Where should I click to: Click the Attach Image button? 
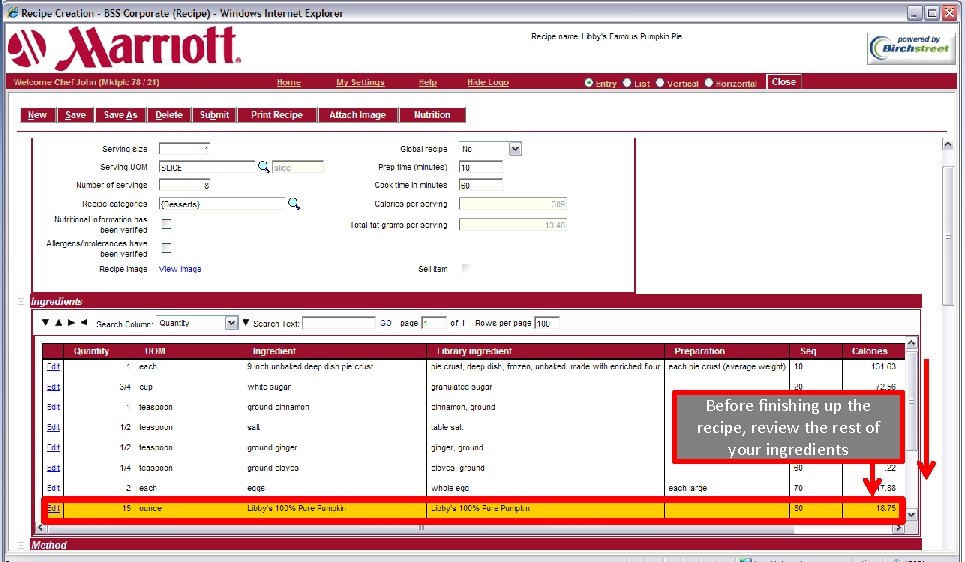pyautogui.click(x=358, y=115)
